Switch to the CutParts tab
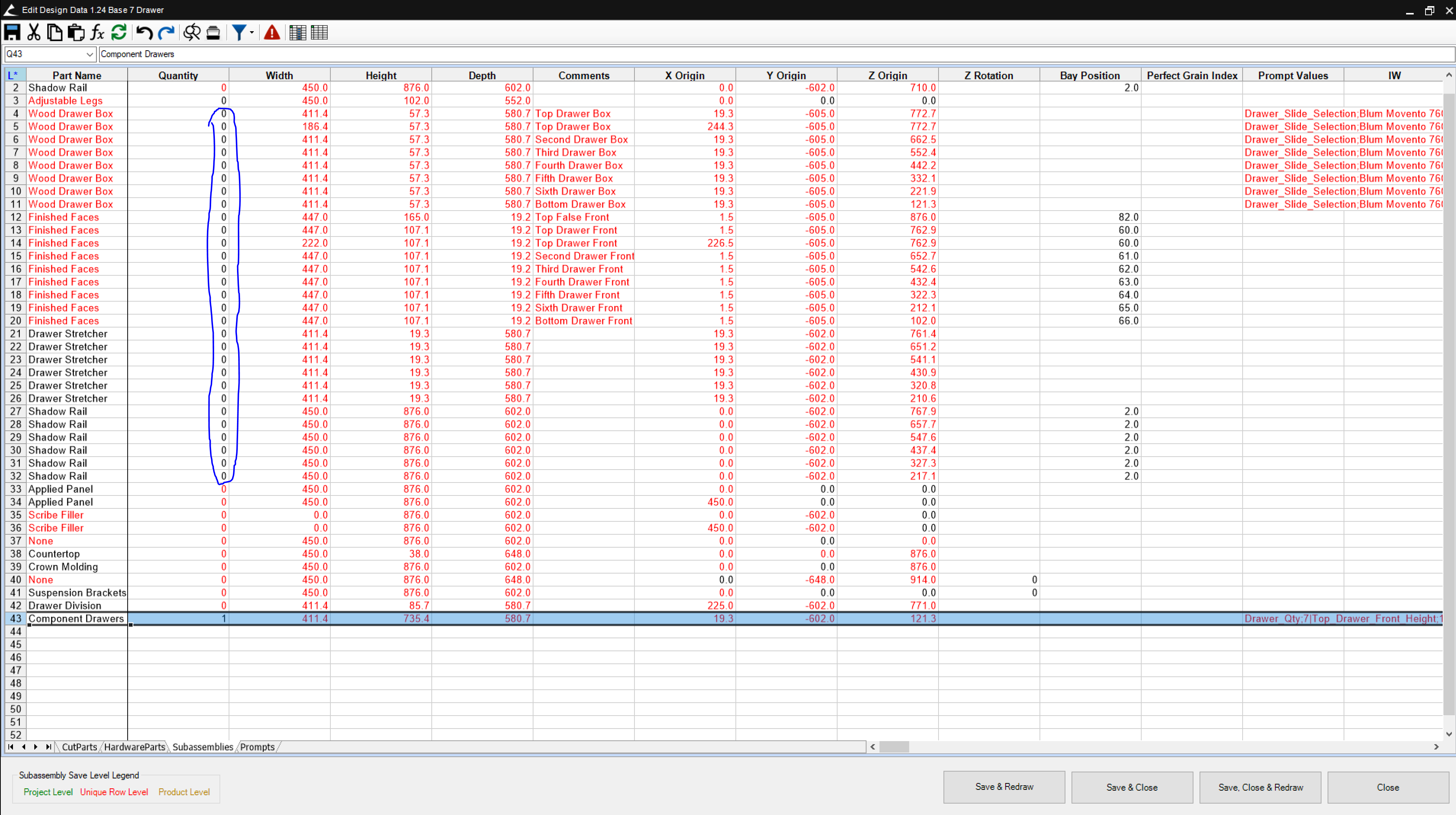 79,747
